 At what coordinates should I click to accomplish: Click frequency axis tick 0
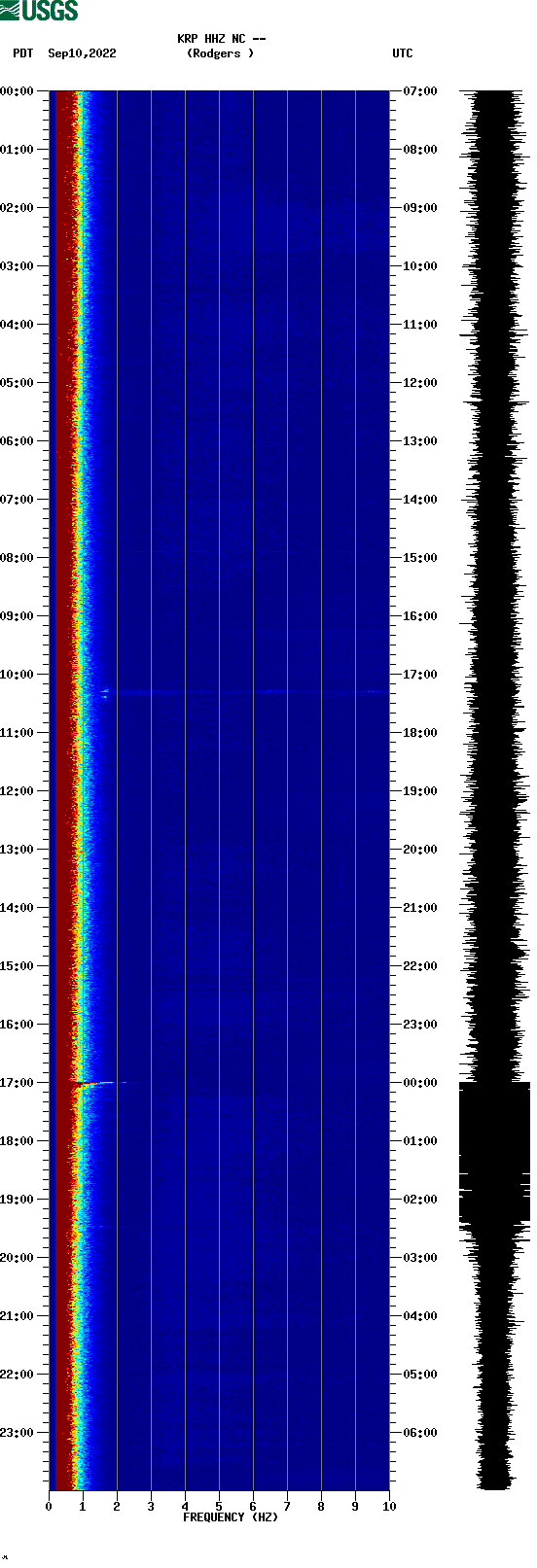click(49, 1507)
